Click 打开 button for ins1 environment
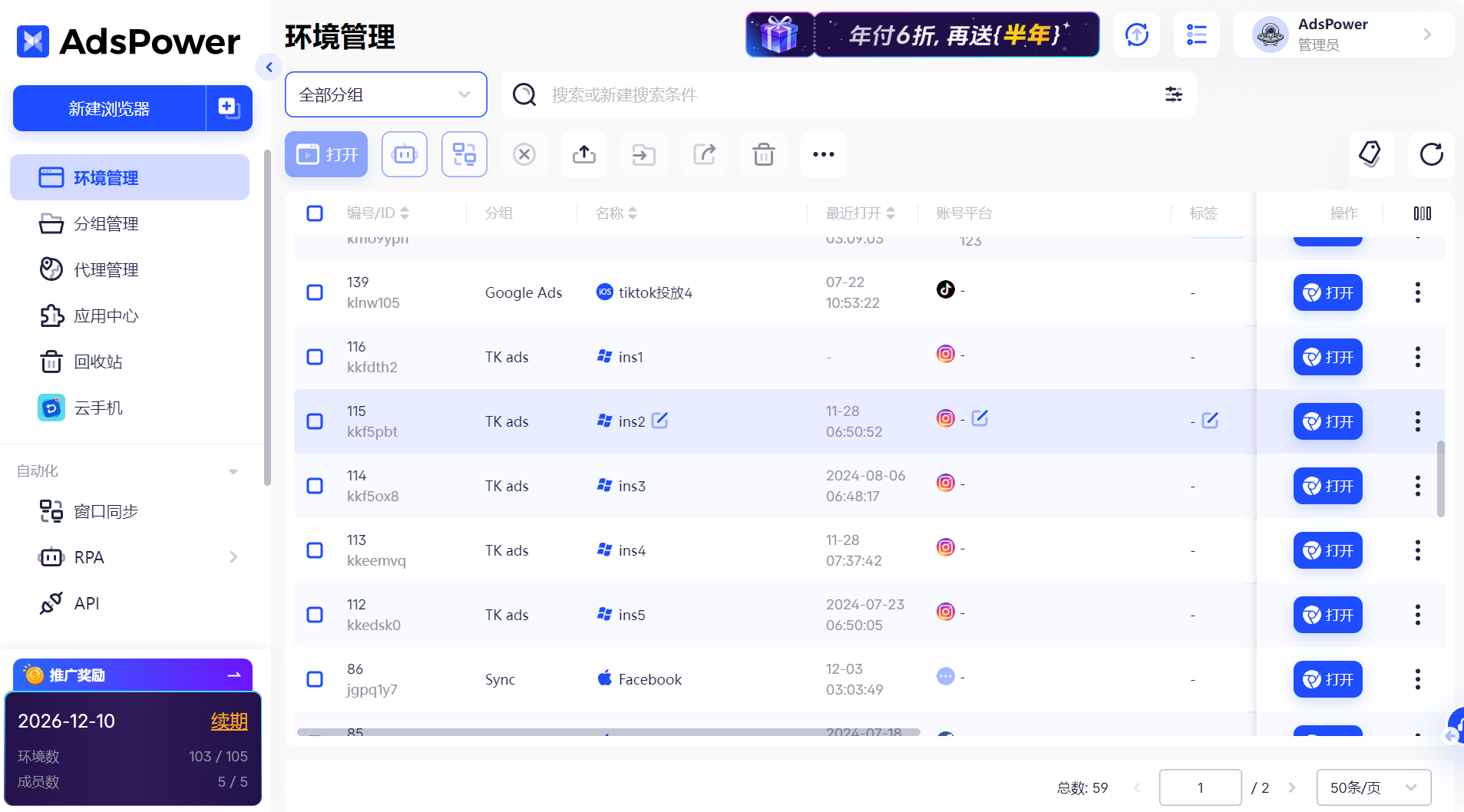1464x812 pixels. click(1327, 356)
